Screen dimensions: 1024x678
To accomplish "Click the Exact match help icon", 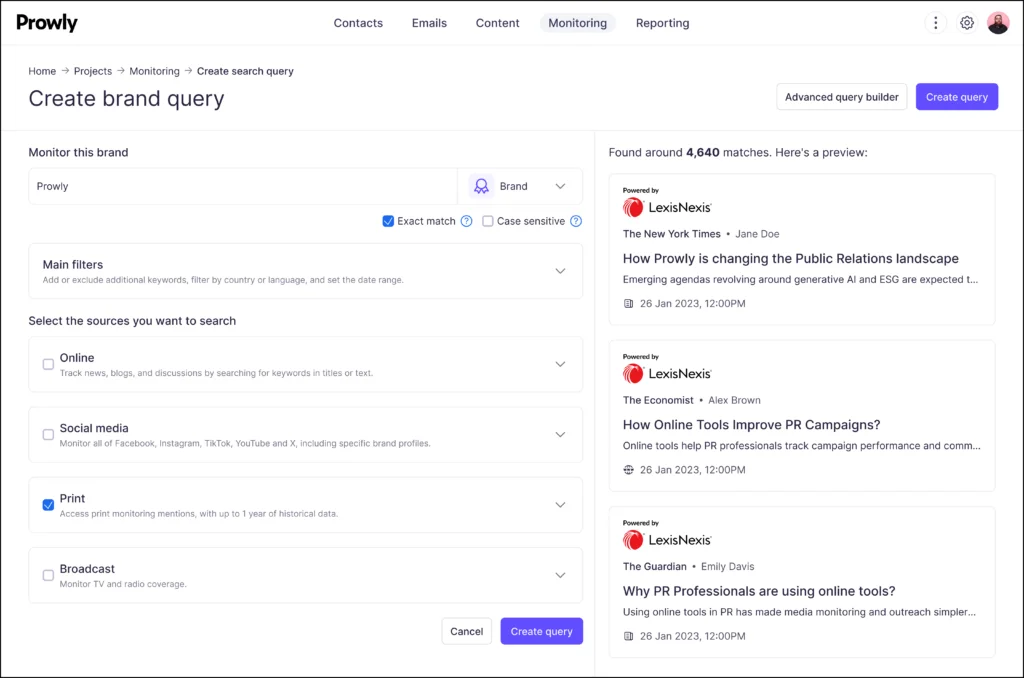I will (466, 221).
